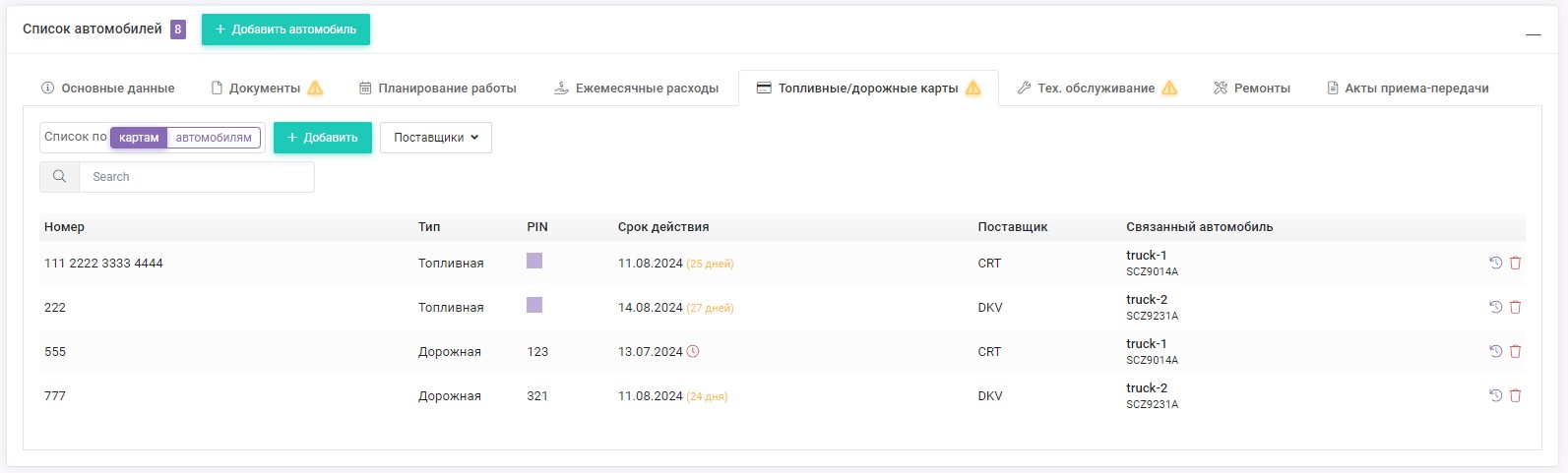Focus the Search input field
Image resolution: width=1568 pixels, height=473 pixels.
(x=197, y=177)
